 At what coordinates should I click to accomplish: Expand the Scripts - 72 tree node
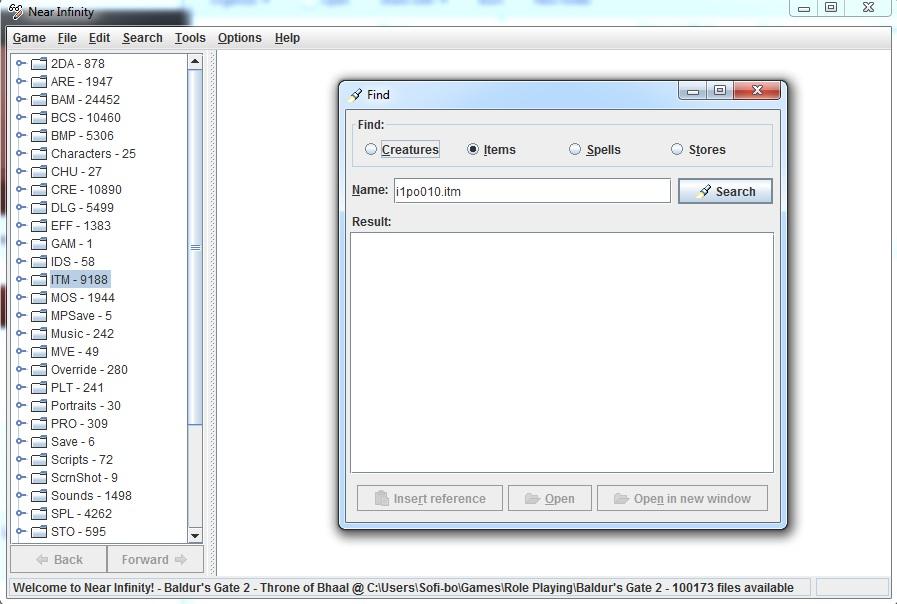[21, 460]
